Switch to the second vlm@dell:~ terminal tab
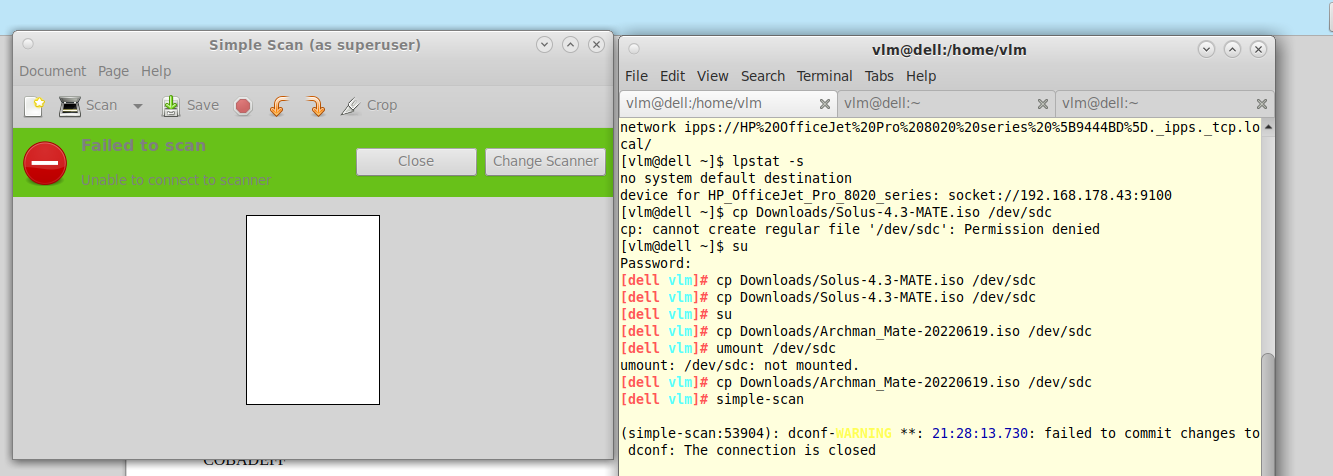This screenshot has height=476, width=1333. pos(935,103)
